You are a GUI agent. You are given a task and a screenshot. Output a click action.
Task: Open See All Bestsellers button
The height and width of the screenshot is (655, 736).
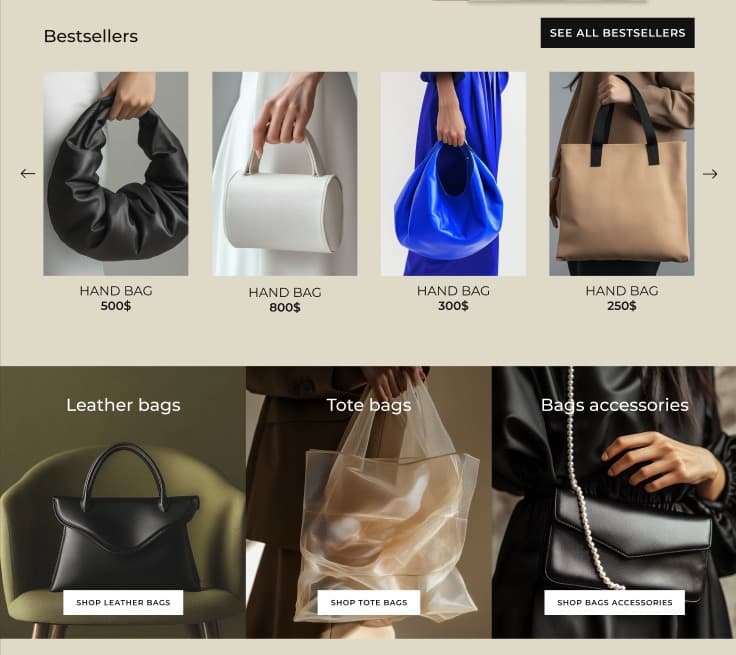coord(617,33)
